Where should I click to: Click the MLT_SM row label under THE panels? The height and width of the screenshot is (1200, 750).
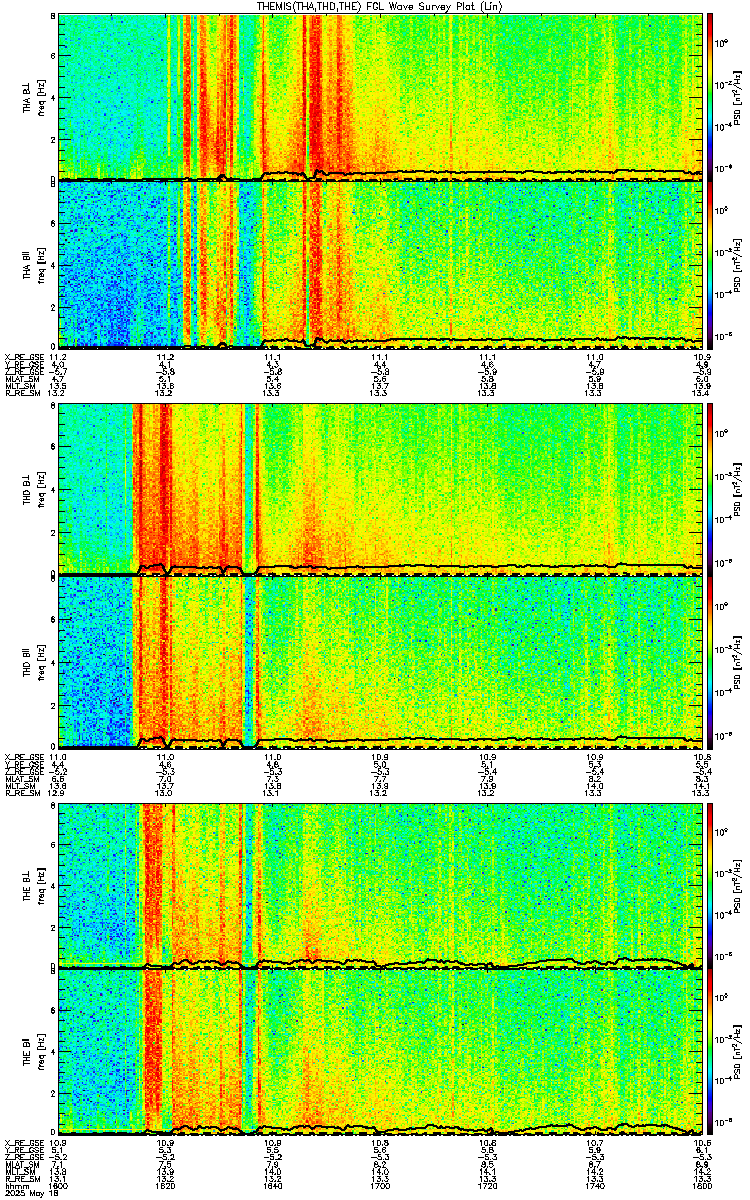(19, 1173)
